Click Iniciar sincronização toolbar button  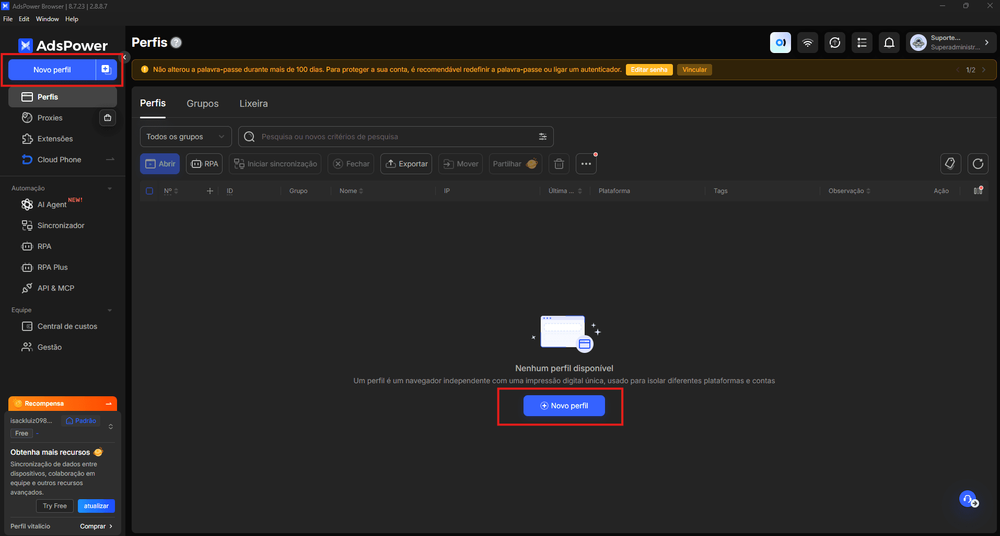point(275,164)
